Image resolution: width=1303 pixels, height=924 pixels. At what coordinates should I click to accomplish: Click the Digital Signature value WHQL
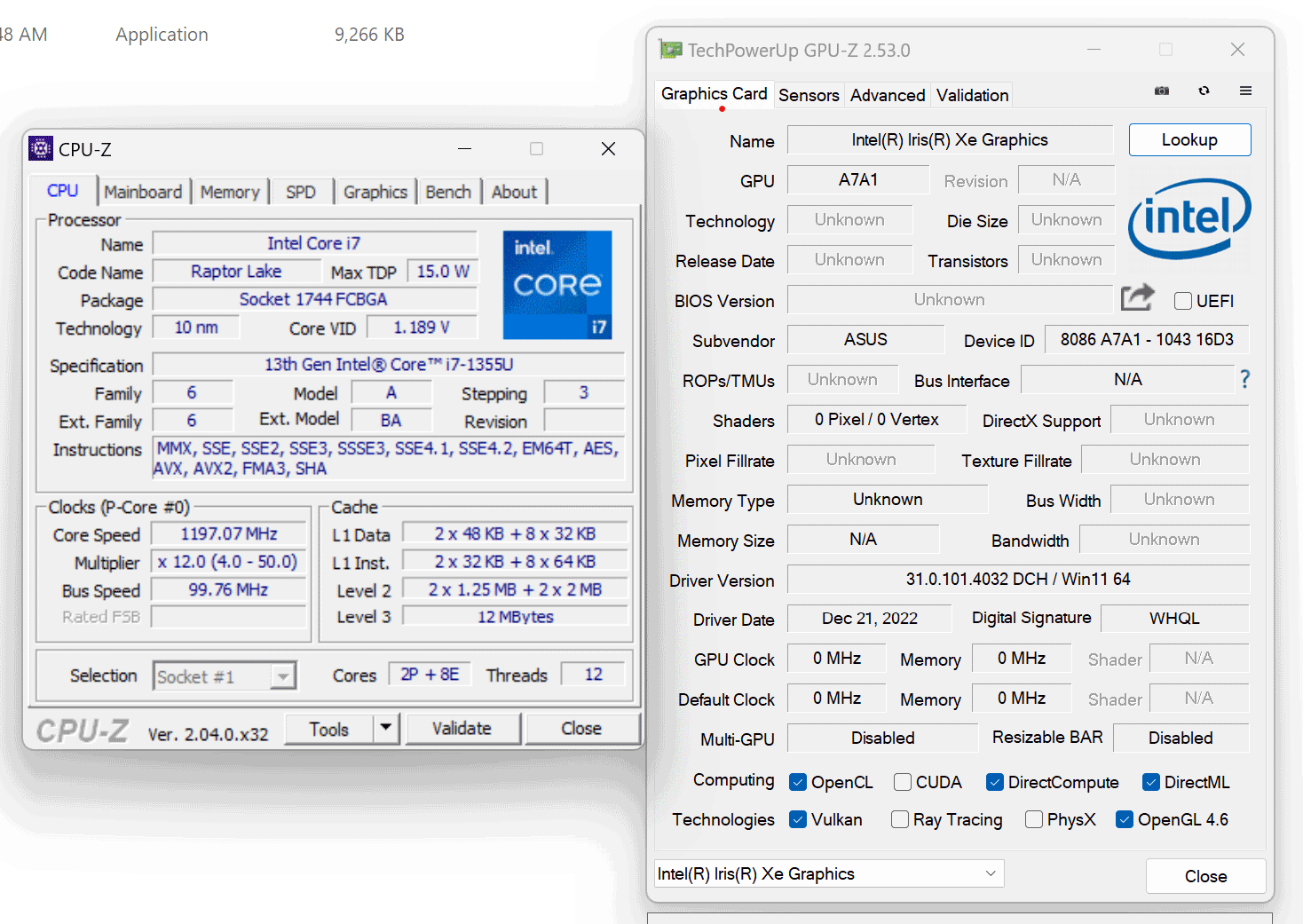coord(1174,618)
